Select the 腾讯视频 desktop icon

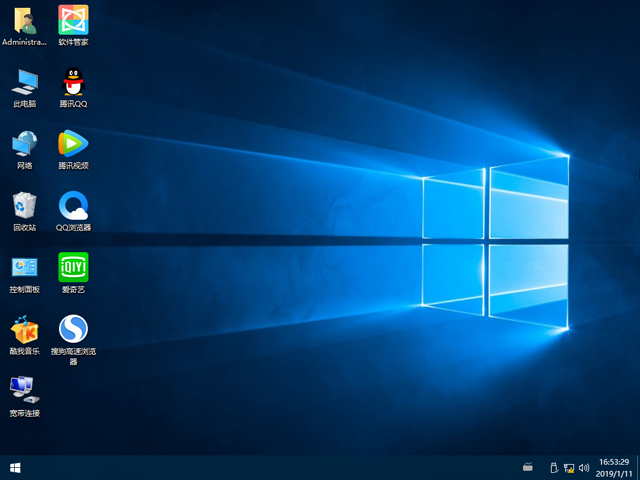coord(73,143)
